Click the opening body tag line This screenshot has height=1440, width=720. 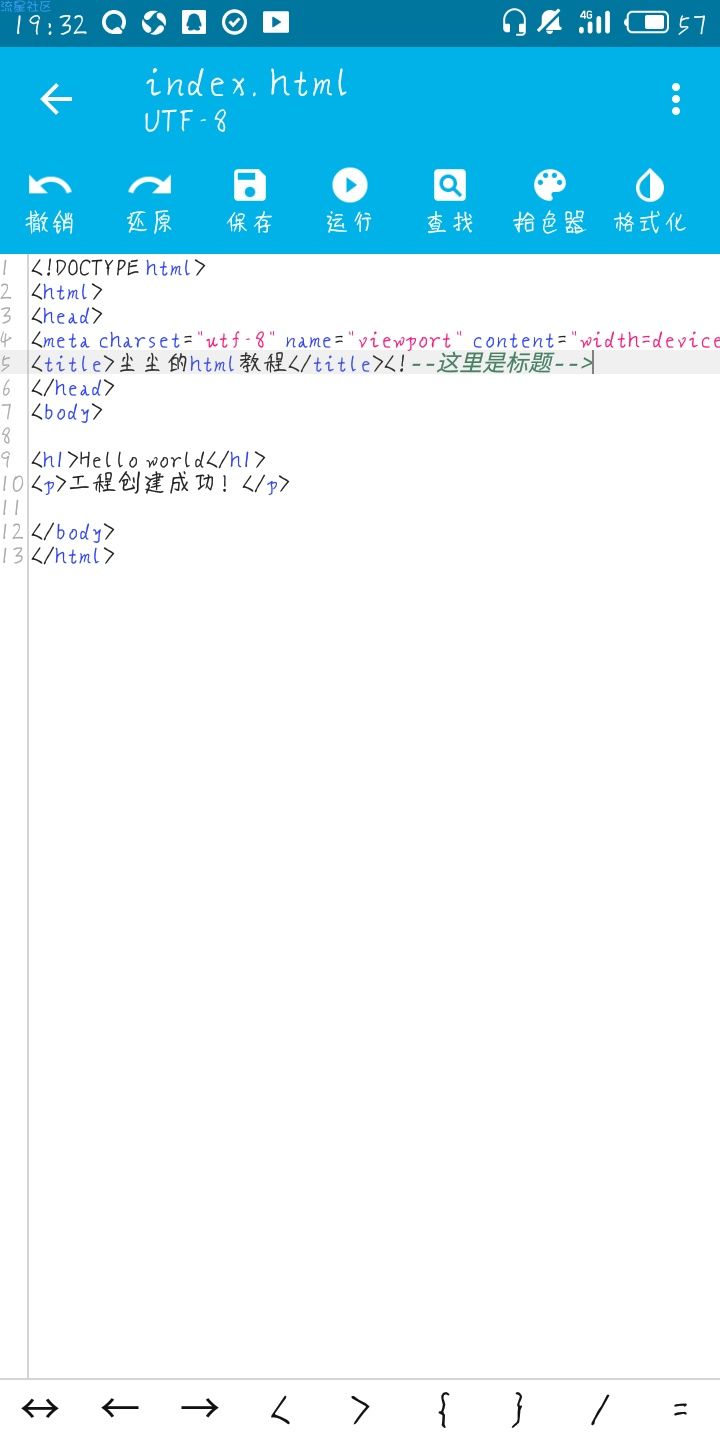coord(66,412)
